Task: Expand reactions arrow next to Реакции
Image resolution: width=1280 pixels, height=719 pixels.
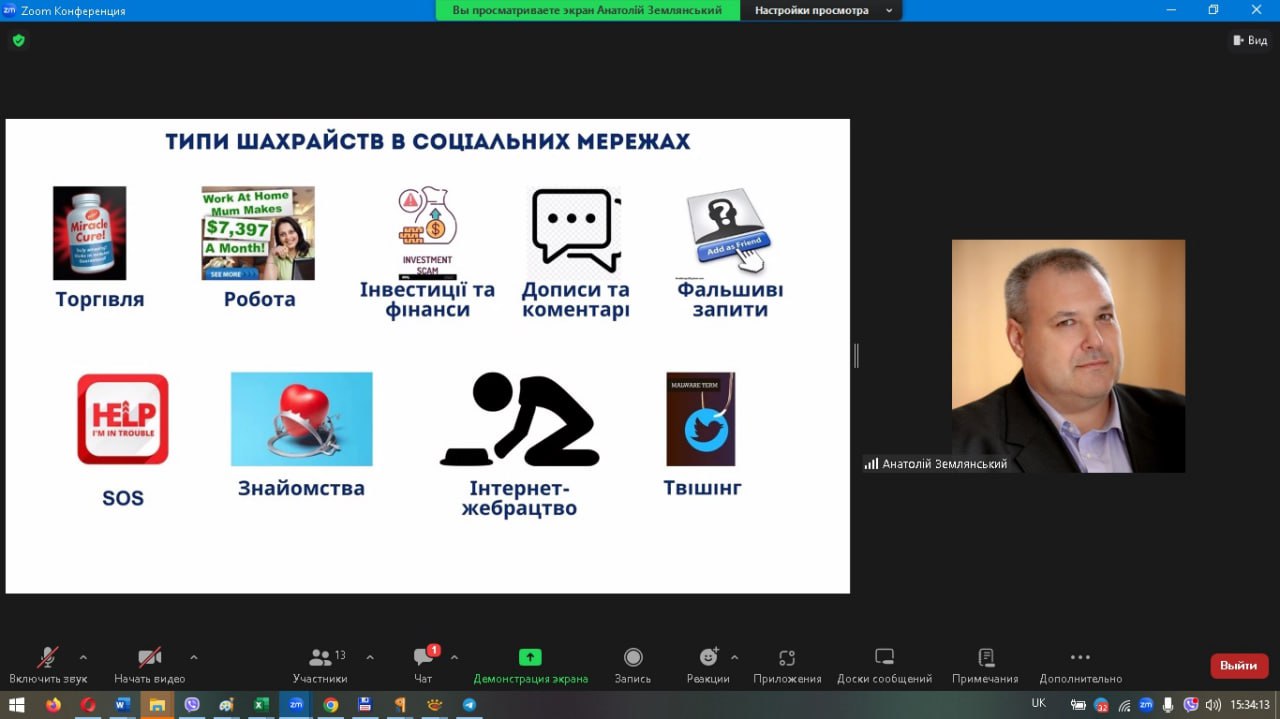Action: (x=734, y=657)
